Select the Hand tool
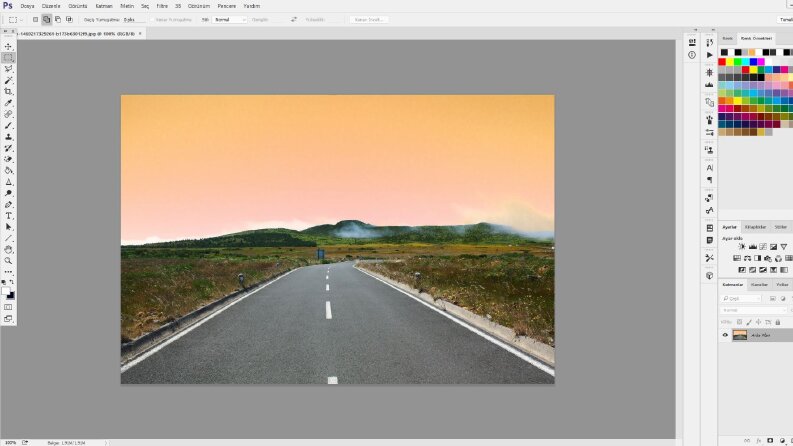 8,250
